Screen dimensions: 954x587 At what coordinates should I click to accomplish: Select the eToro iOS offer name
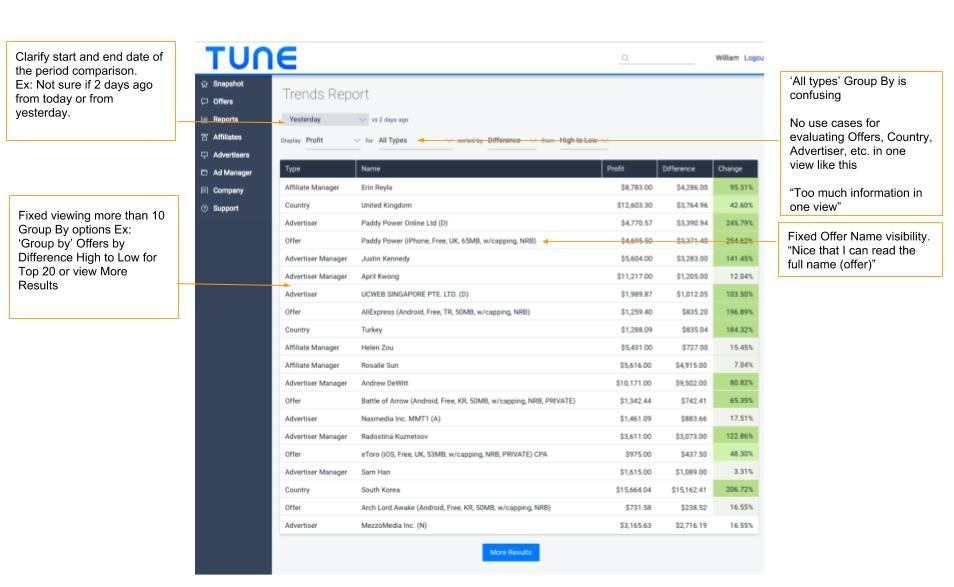454,454
